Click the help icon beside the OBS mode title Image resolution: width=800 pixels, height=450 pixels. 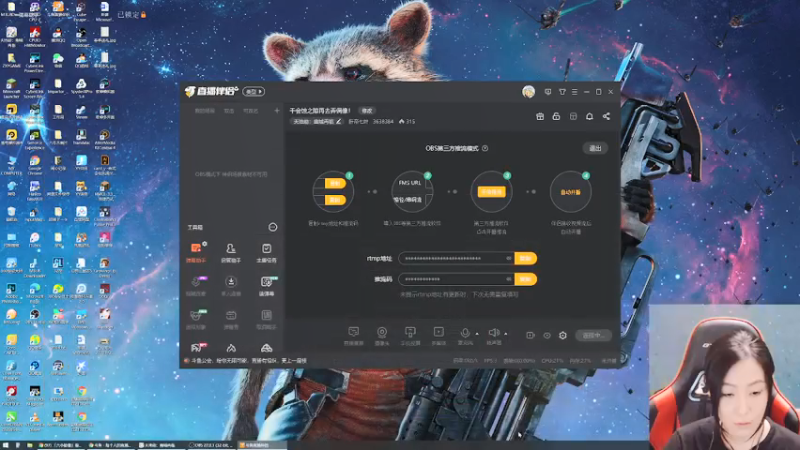click(485, 148)
